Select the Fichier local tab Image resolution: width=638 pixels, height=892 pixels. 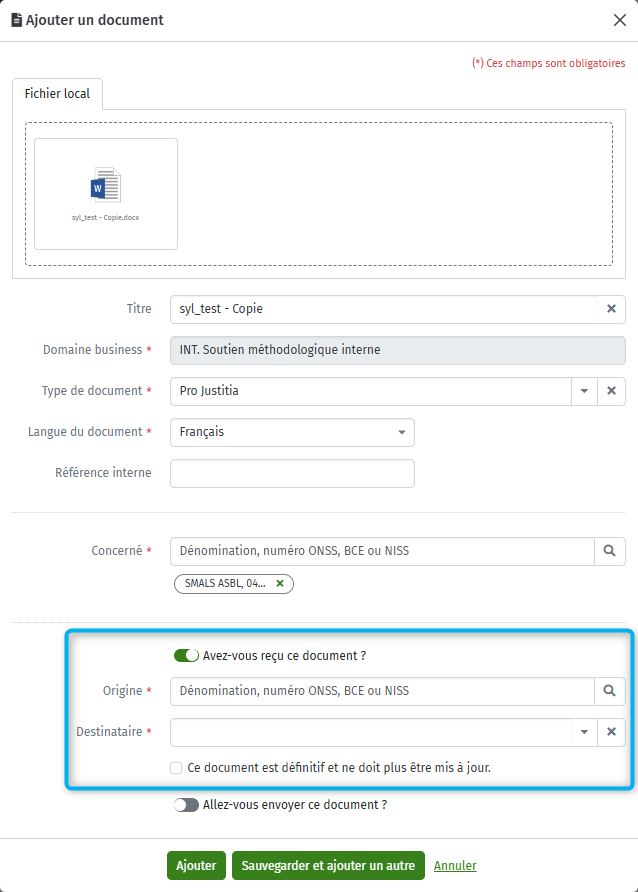[57, 94]
